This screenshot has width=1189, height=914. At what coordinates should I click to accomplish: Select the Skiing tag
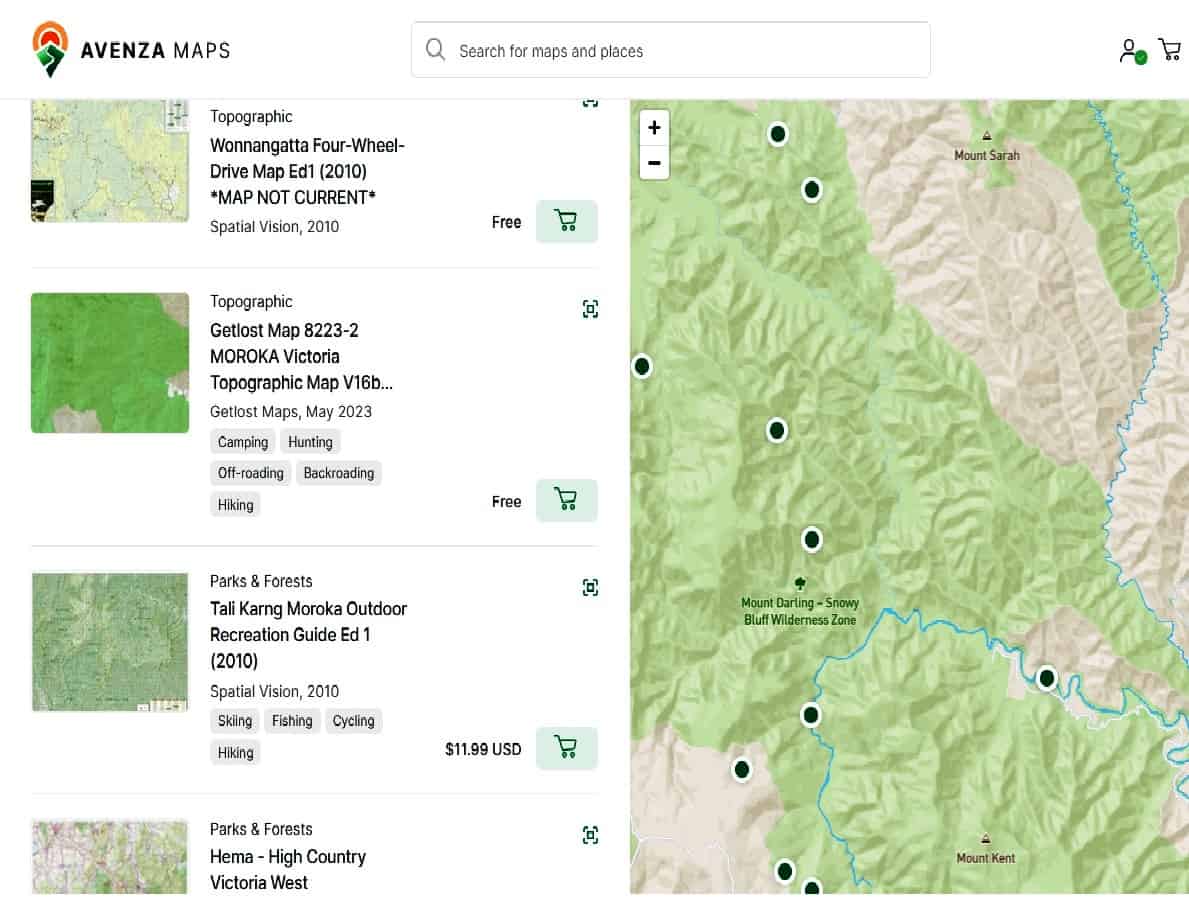tap(234, 721)
